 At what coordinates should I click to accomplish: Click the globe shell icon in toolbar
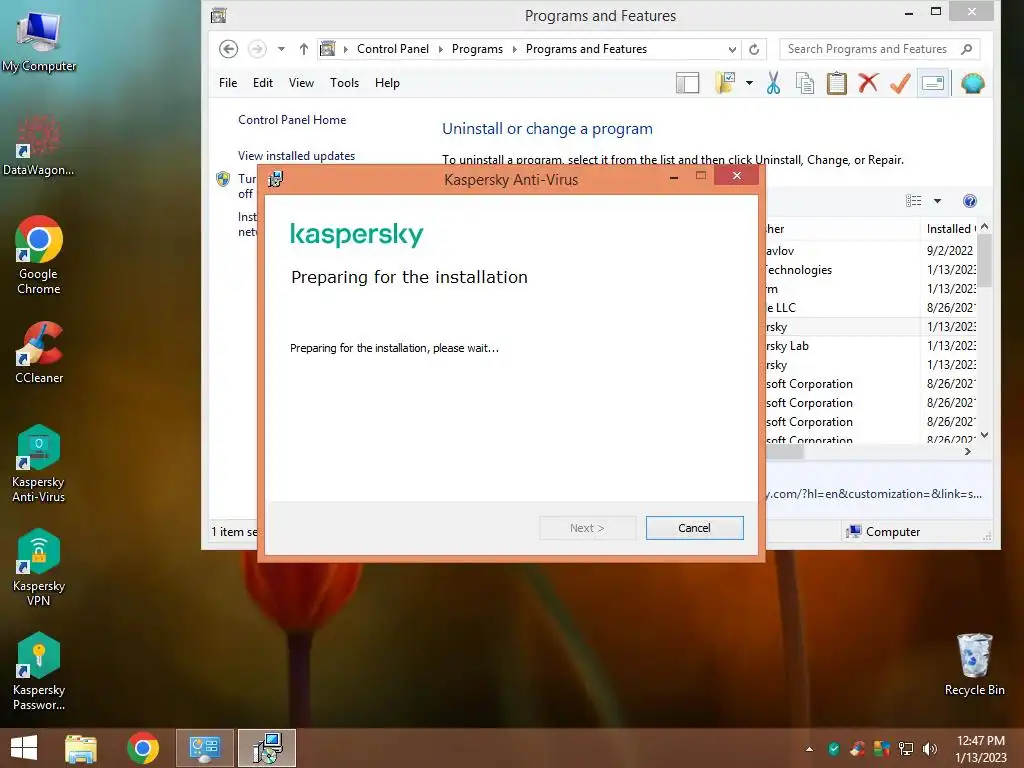[972, 84]
